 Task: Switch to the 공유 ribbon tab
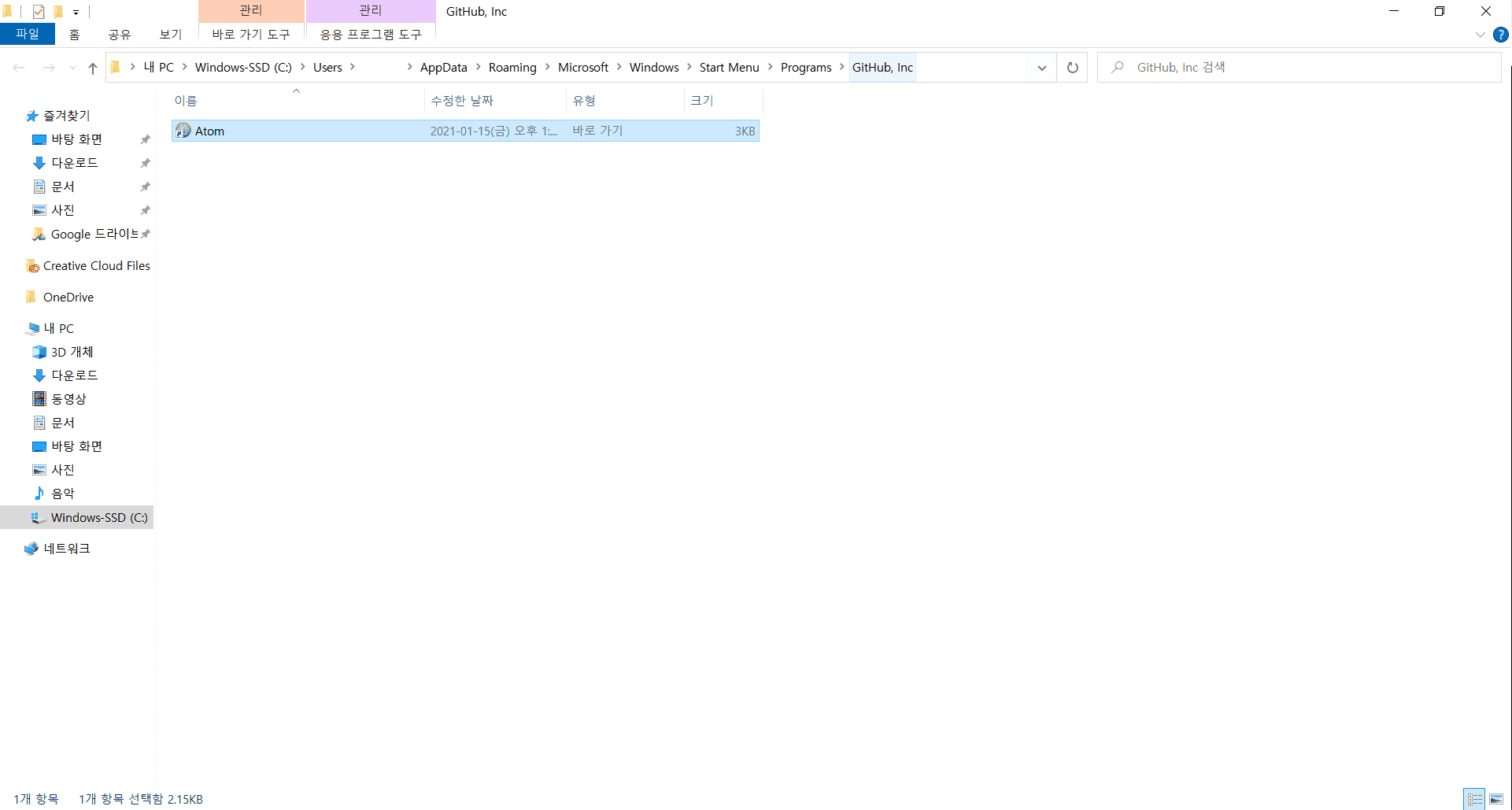point(120,34)
